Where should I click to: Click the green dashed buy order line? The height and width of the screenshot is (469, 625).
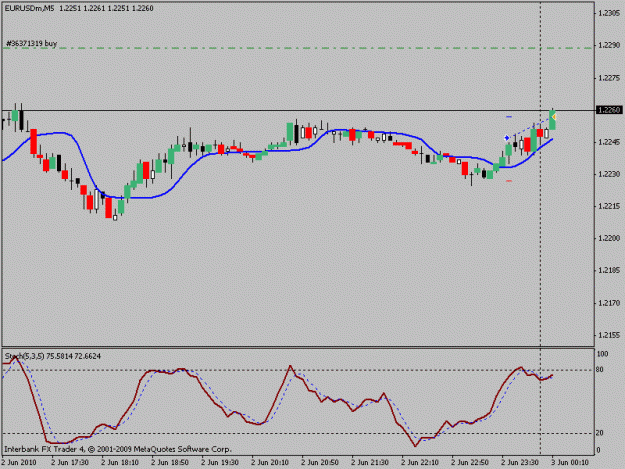click(x=298, y=48)
